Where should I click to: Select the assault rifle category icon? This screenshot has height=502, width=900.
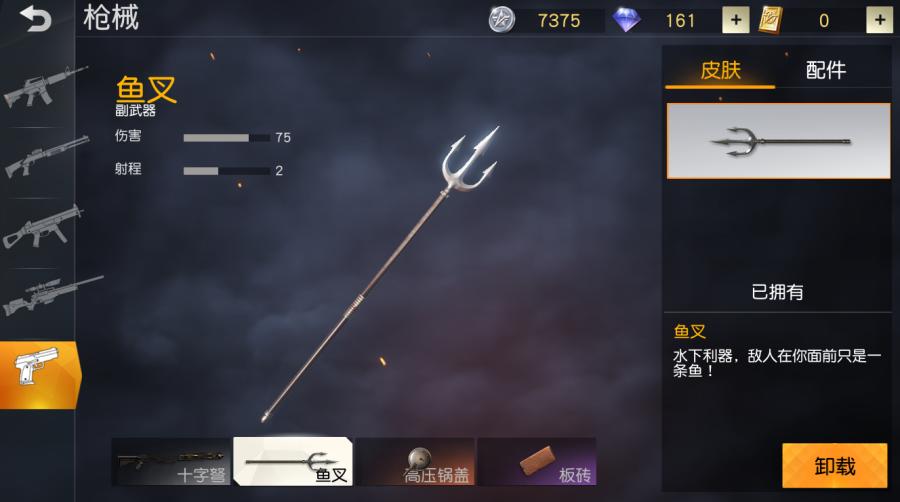click(x=45, y=87)
